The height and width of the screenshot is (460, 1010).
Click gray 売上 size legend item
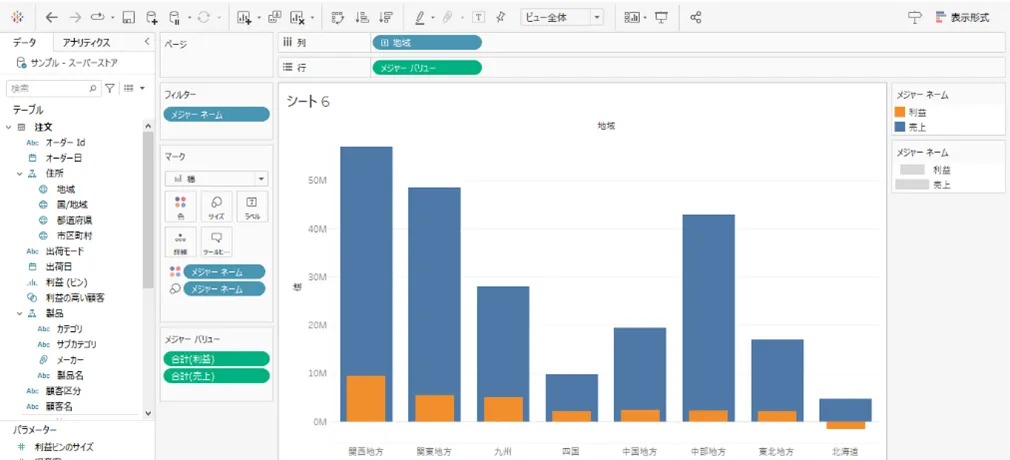[x=922, y=184]
